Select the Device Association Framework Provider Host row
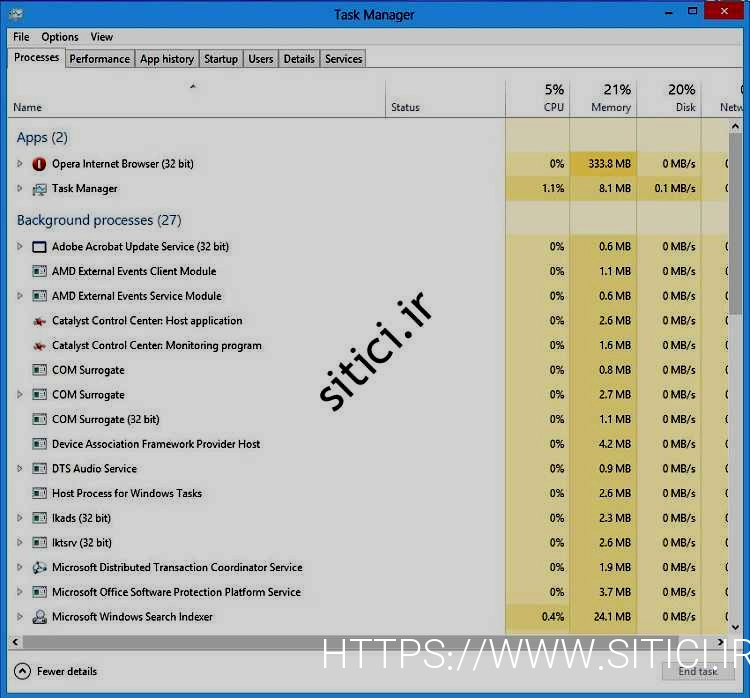Viewport: 750px width, 698px height. coord(368,444)
